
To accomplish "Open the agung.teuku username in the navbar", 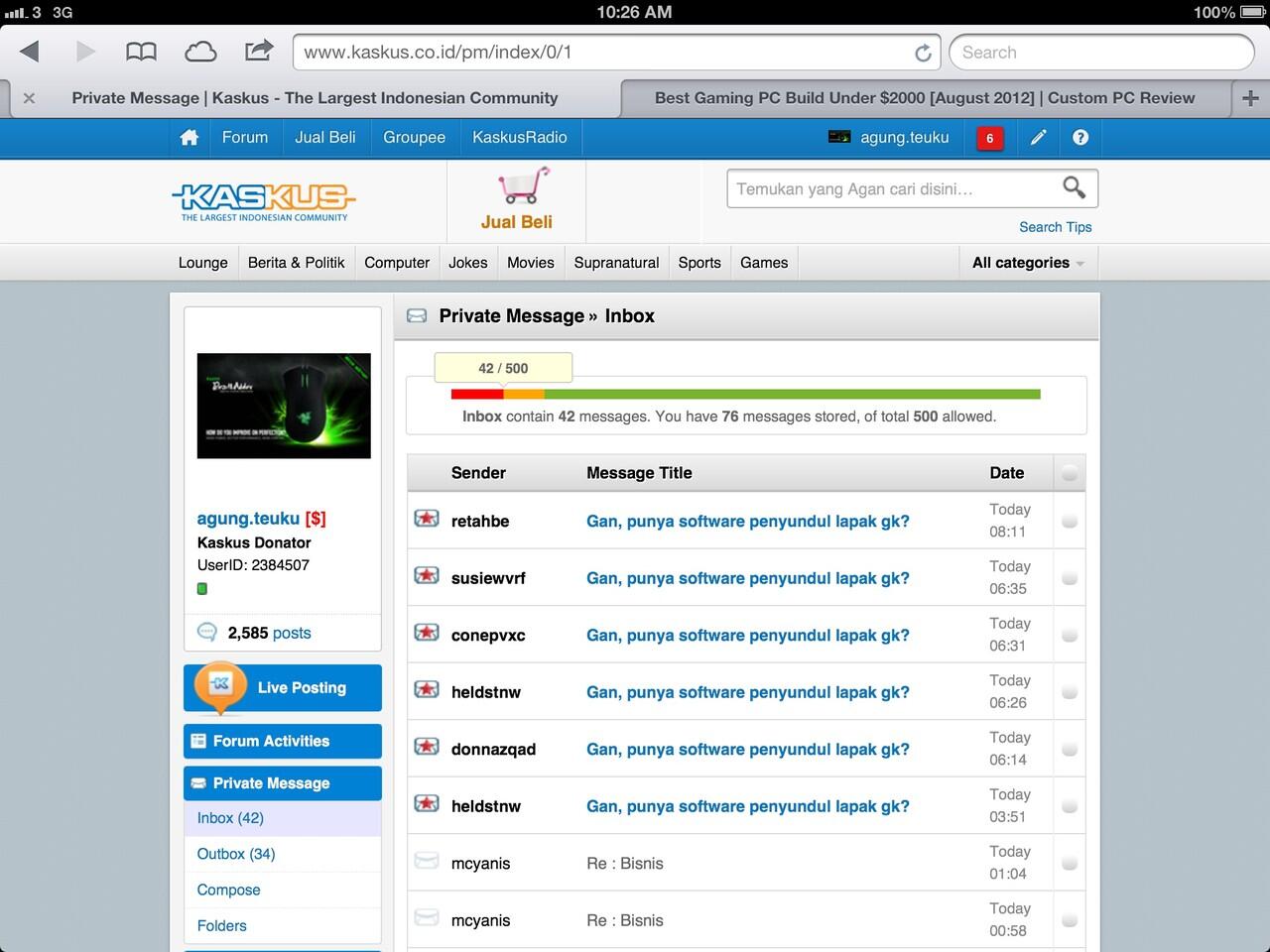I will [905, 138].
